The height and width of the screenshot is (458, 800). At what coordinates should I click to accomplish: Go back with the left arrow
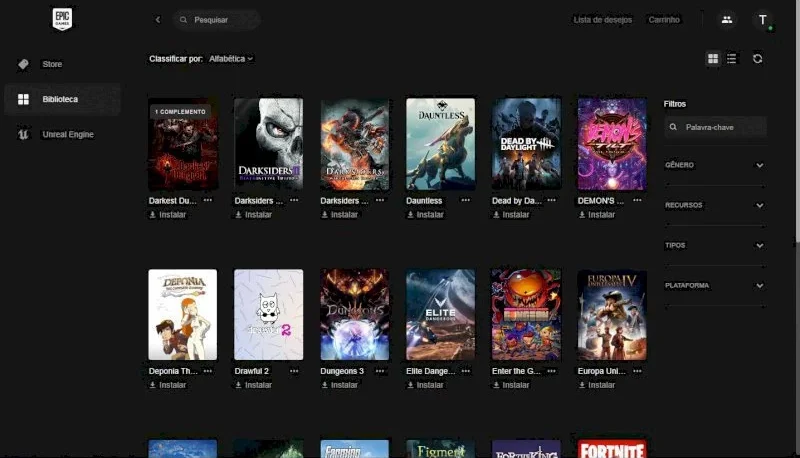[158, 20]
